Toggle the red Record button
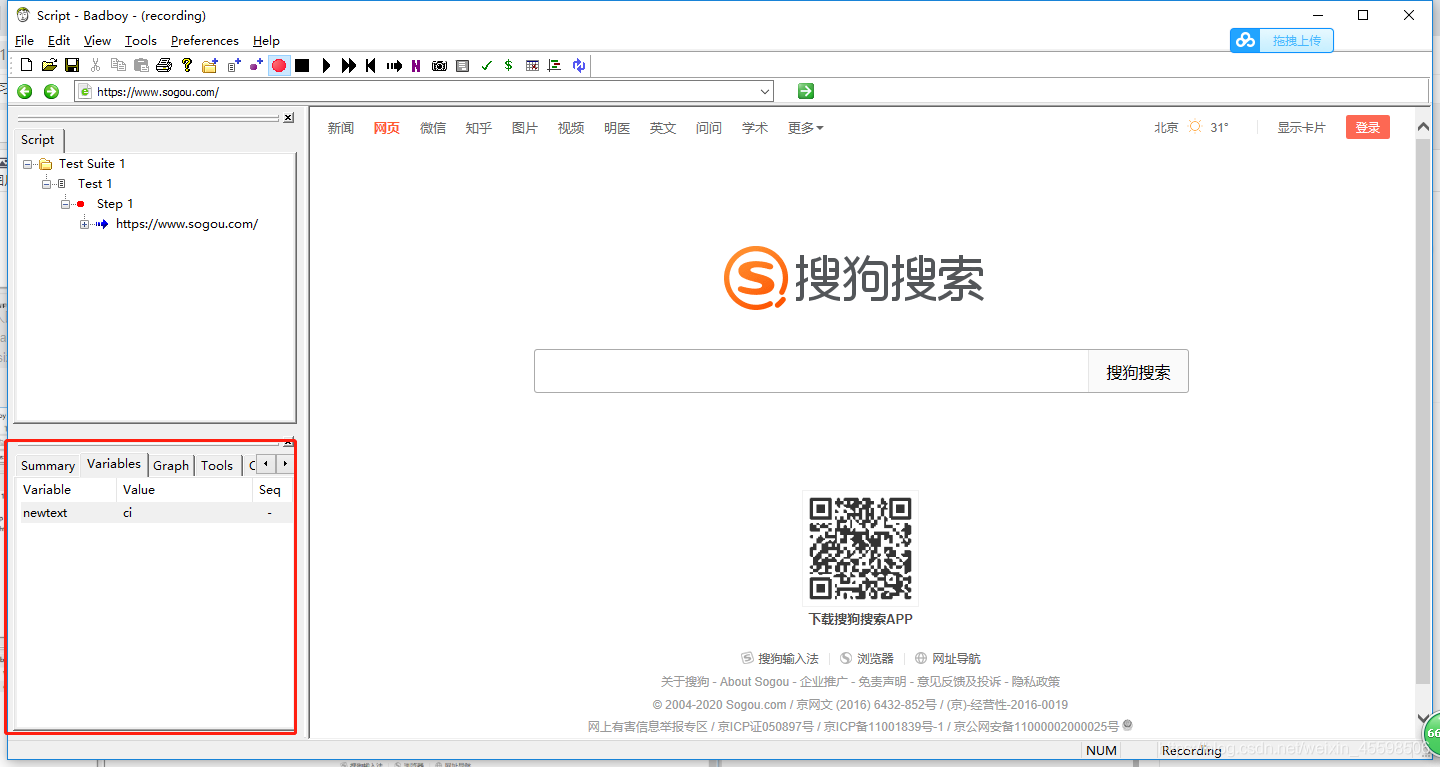This screenshot has height=767, width=1440. coord(279,65)
